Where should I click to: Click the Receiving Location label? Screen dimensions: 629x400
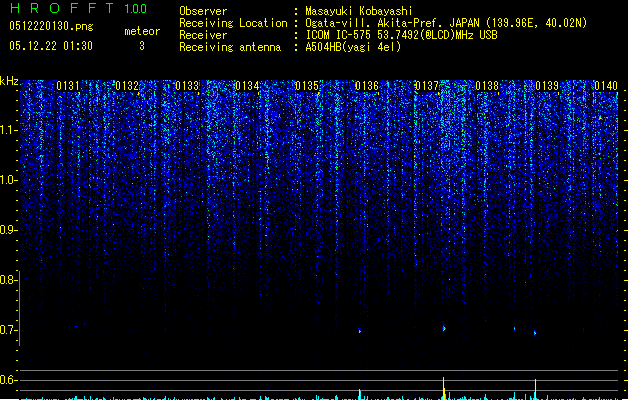233,23
